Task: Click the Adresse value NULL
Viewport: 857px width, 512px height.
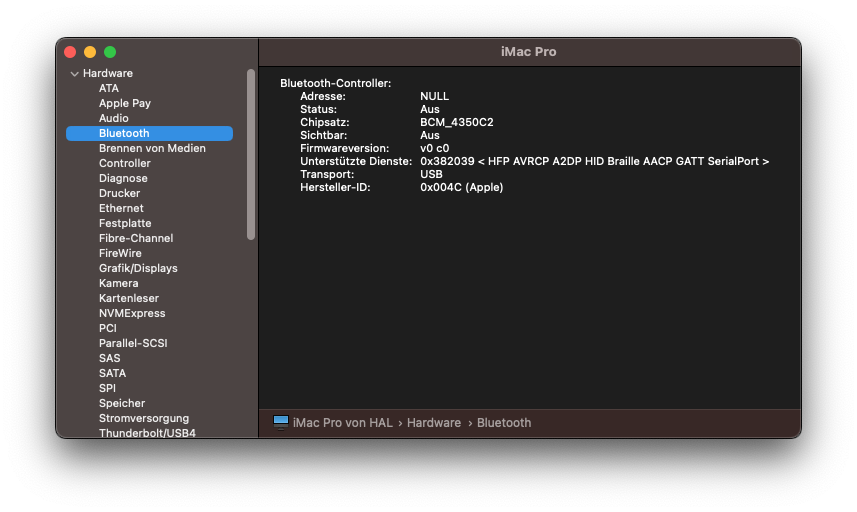Action: (435, 96)
